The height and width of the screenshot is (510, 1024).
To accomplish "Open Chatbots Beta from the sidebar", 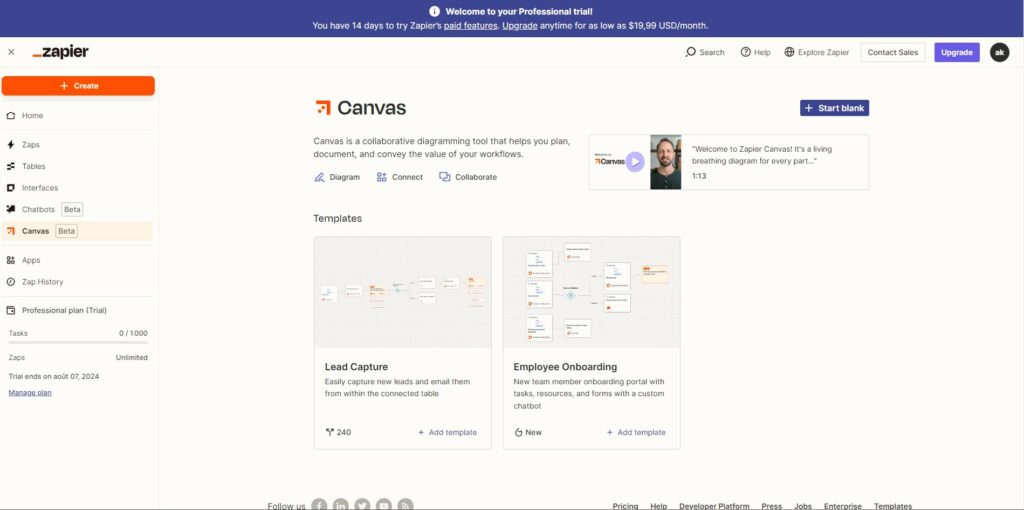I will click(x=78, y=210).
